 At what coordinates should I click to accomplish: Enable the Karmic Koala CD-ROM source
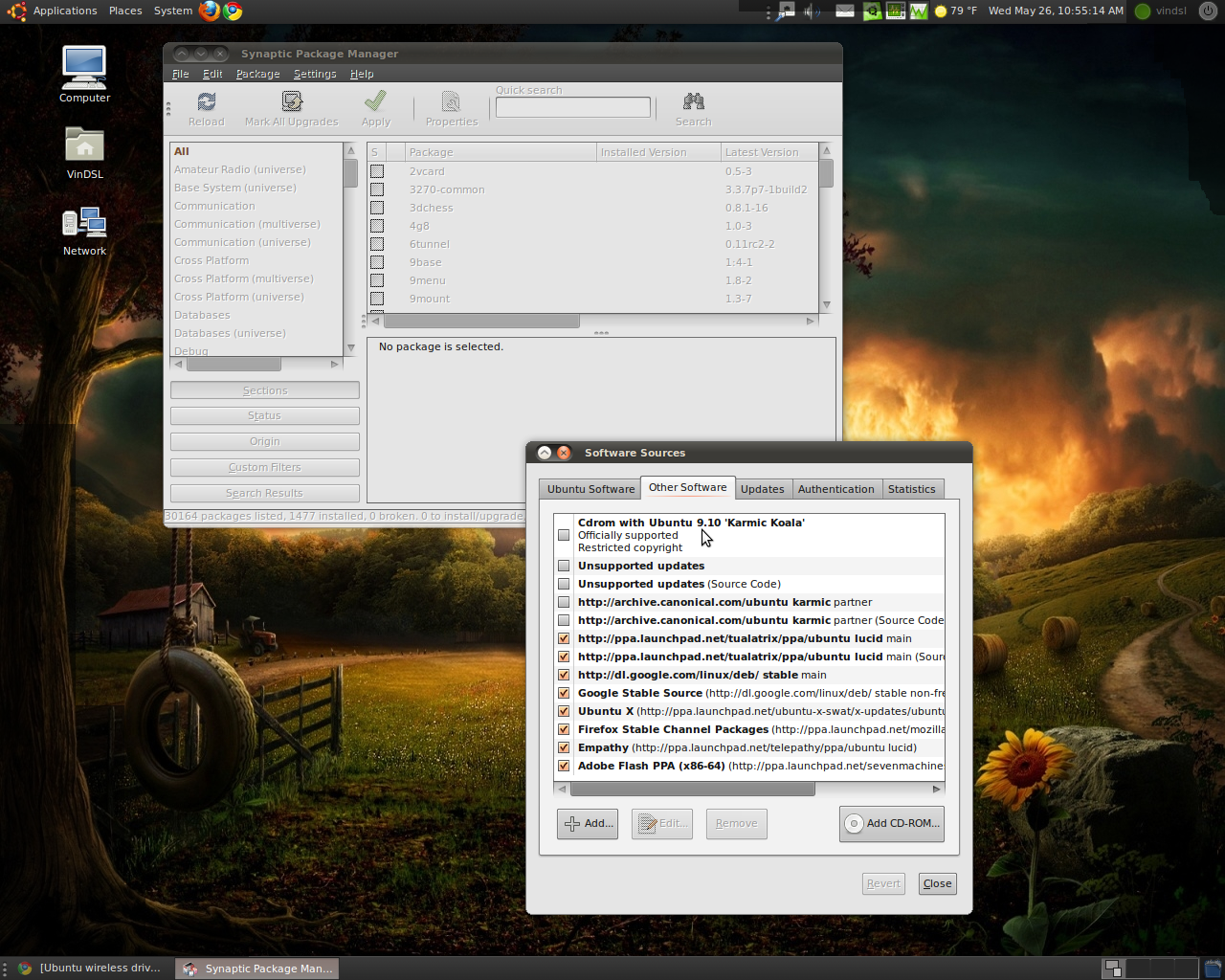(564, 535)
